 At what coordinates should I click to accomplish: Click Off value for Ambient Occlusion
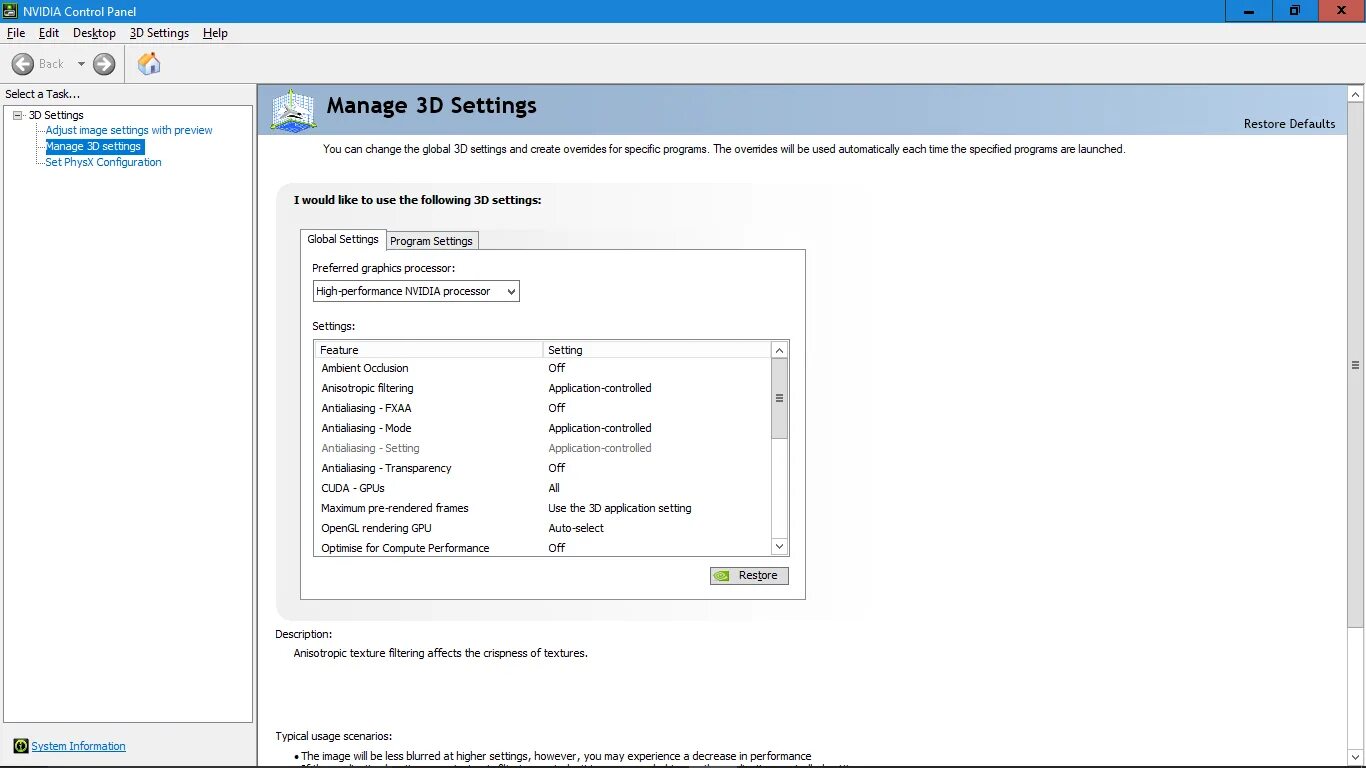pyautogui.click(x=557, y=368)
